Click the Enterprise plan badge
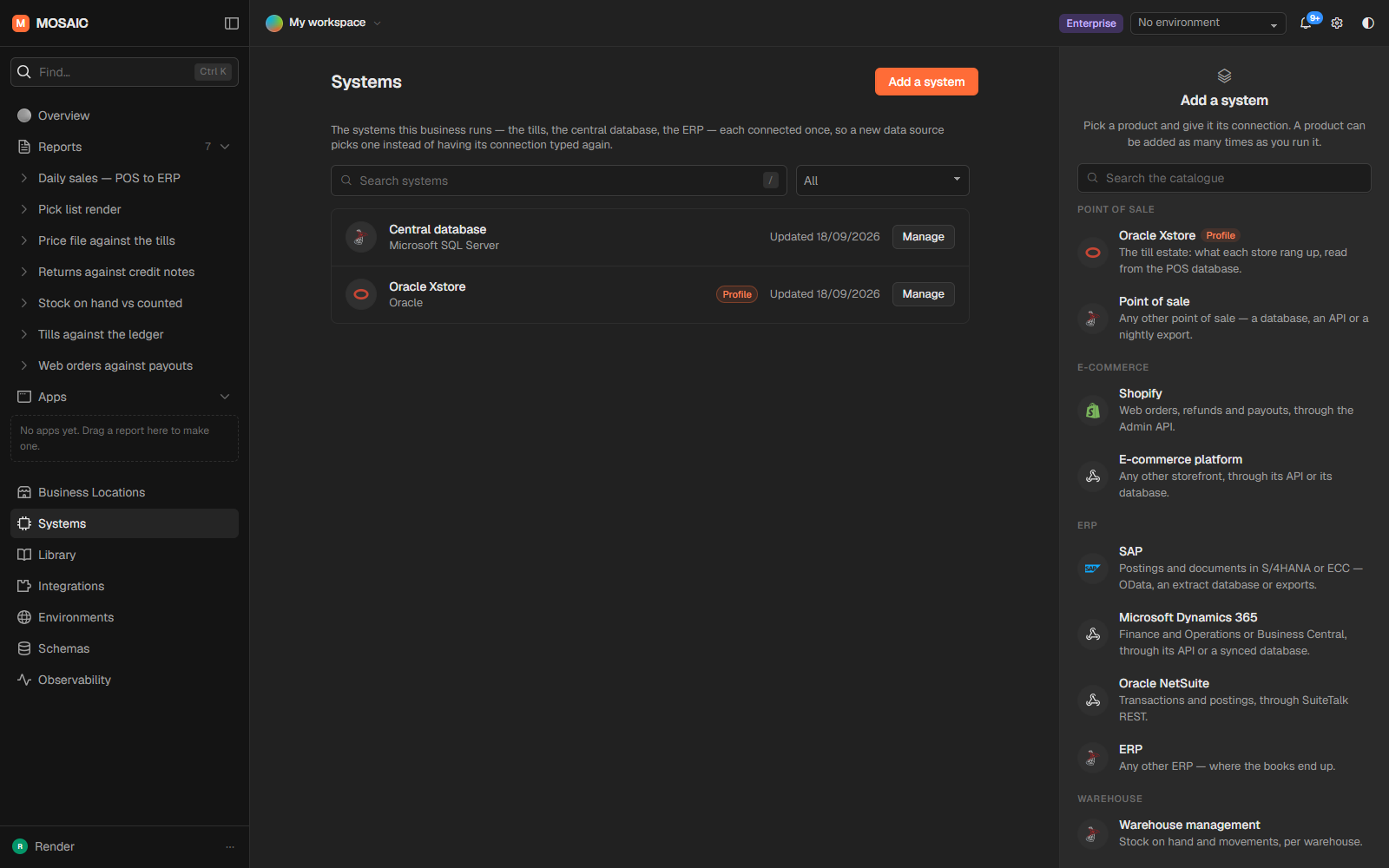Image resolution: width=1389 pixels, height=868 pixels. pos(1091,23)
